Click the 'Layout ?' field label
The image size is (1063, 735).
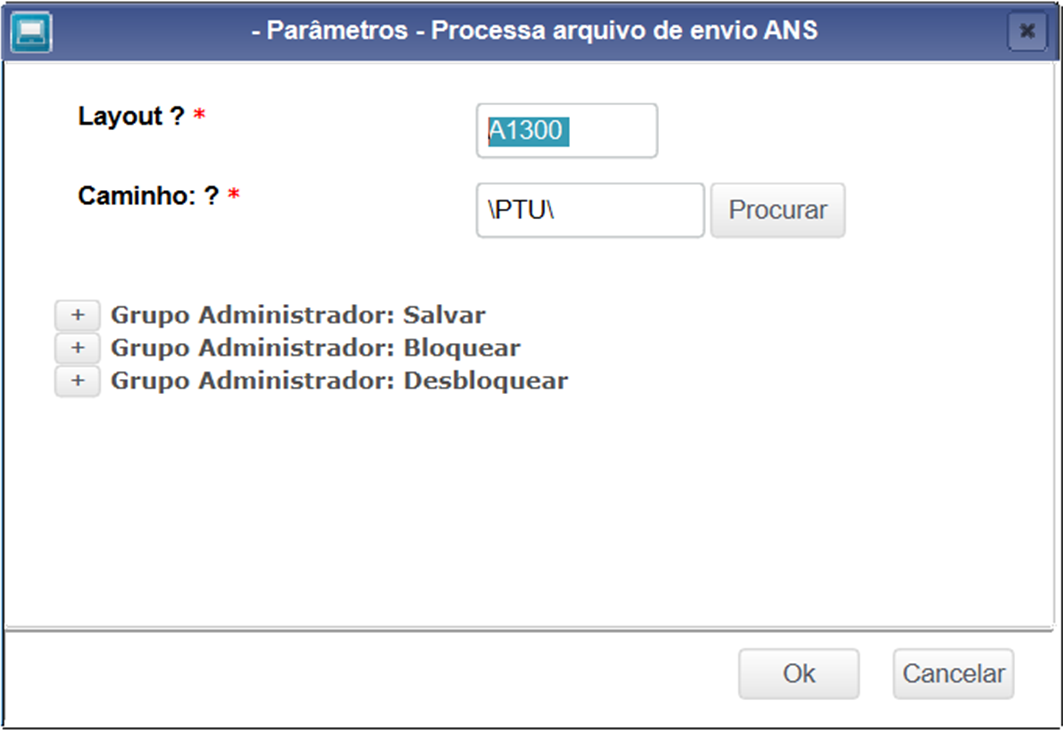pyautogui.click(x=131, y=116)
